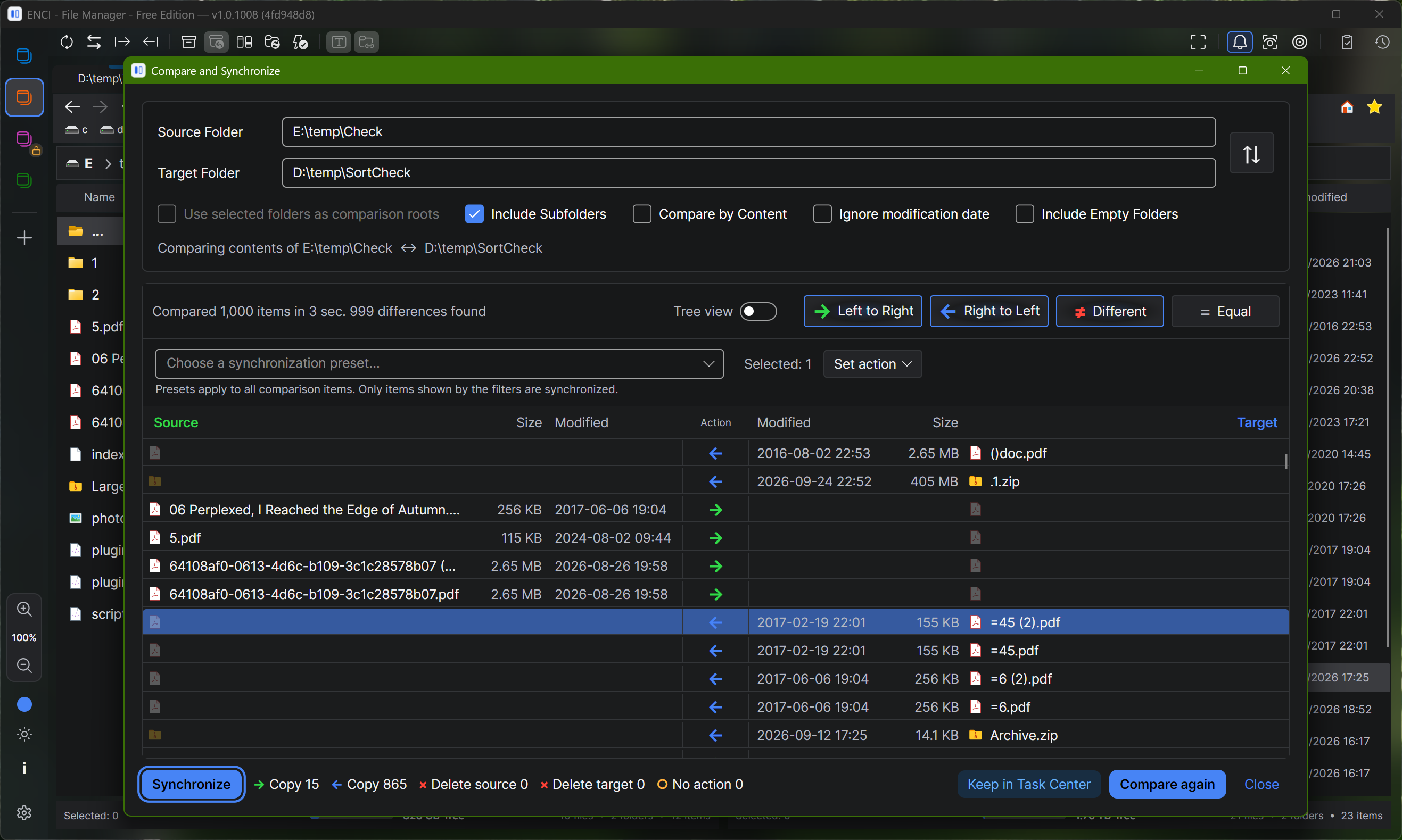Viewport: 1402px width, 840px height.
Task: Turn on Tree view switch
Action: pos(758,311)
